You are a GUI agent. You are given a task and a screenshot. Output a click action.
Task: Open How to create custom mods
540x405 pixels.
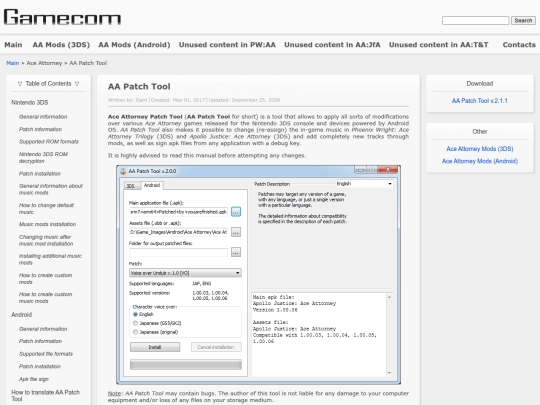click(45, 278)
